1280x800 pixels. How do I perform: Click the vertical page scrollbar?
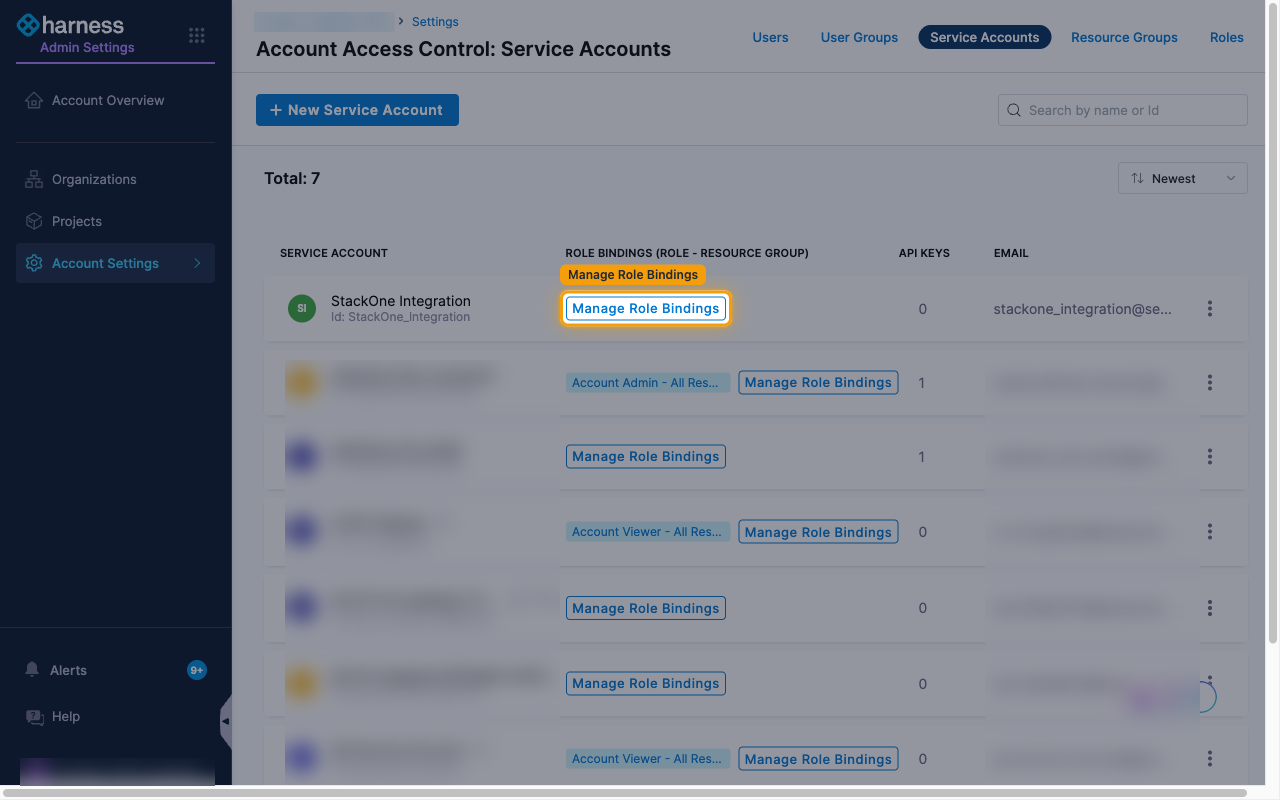point(1273,325)
